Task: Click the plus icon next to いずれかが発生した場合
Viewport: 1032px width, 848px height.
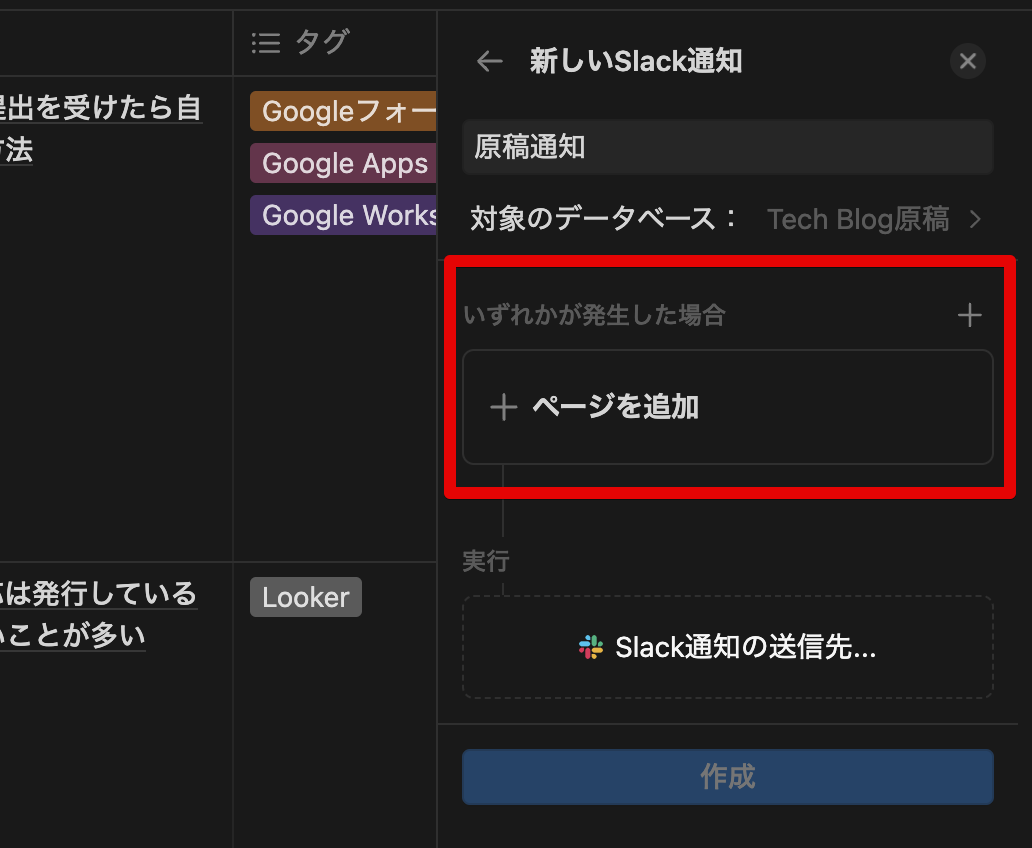Action: (969, 315)
